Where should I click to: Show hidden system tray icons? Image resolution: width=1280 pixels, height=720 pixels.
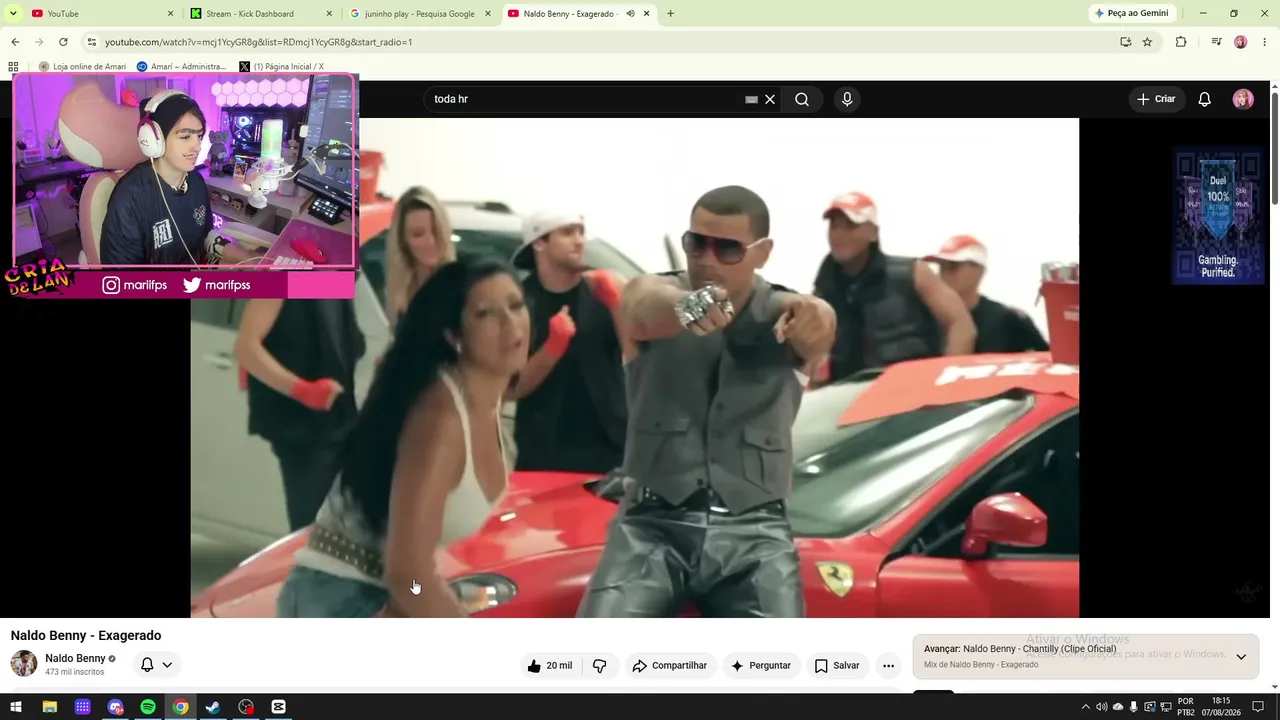pos(1086,707)
